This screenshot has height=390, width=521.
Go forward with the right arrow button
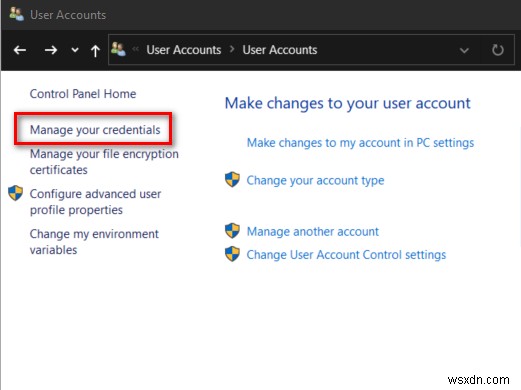51,50
